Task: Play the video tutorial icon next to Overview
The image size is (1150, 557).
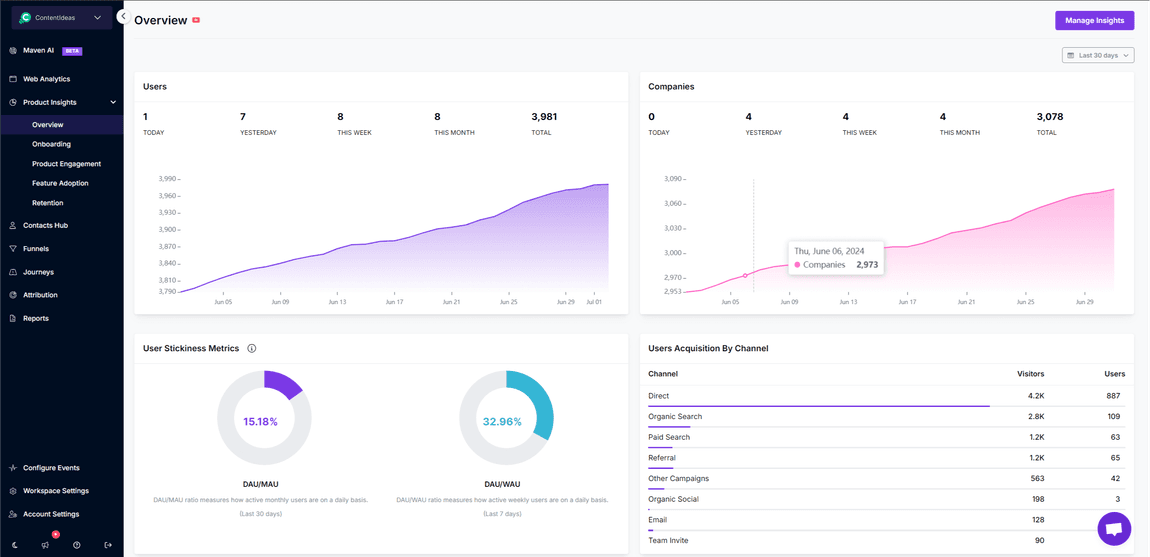Action: 196,20
